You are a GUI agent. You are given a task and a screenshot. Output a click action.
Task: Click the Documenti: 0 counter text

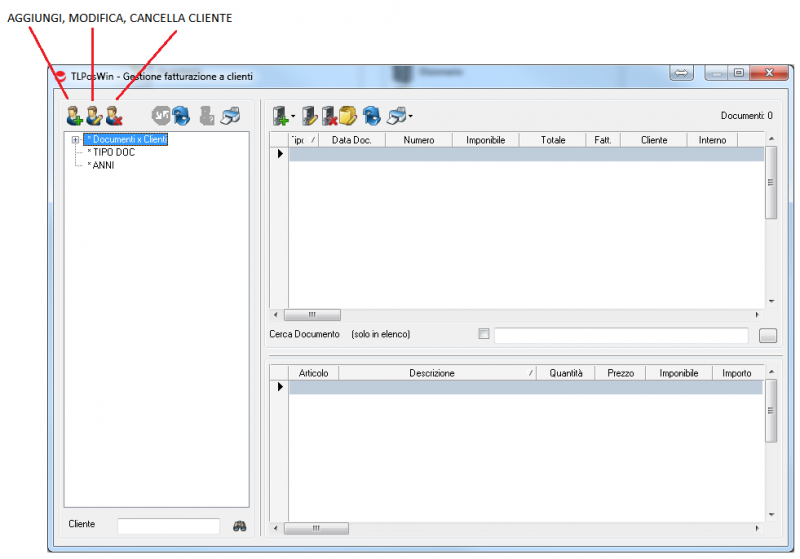pos(746,116)
